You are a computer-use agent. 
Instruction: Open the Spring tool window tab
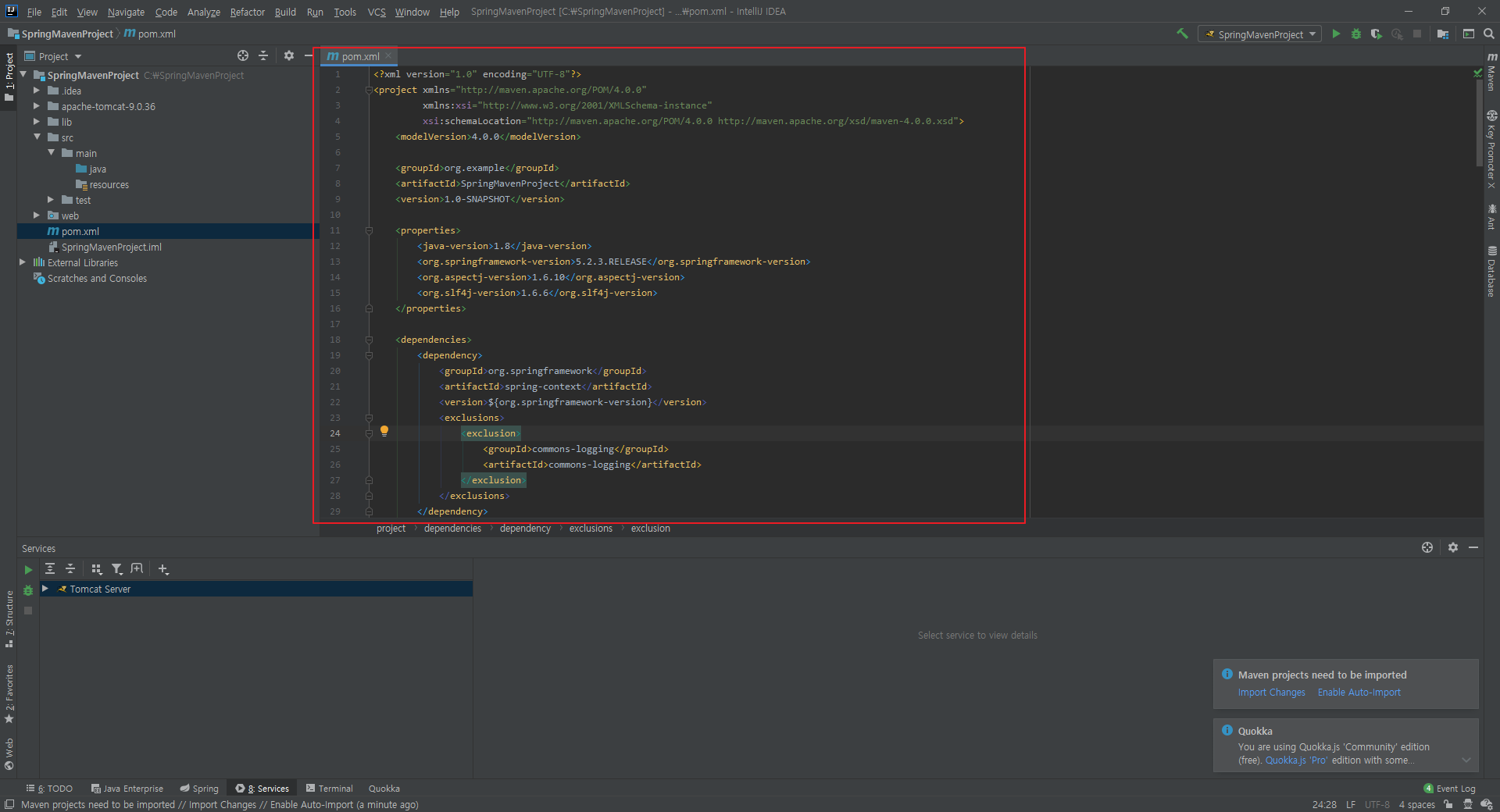tap(199, 789)
